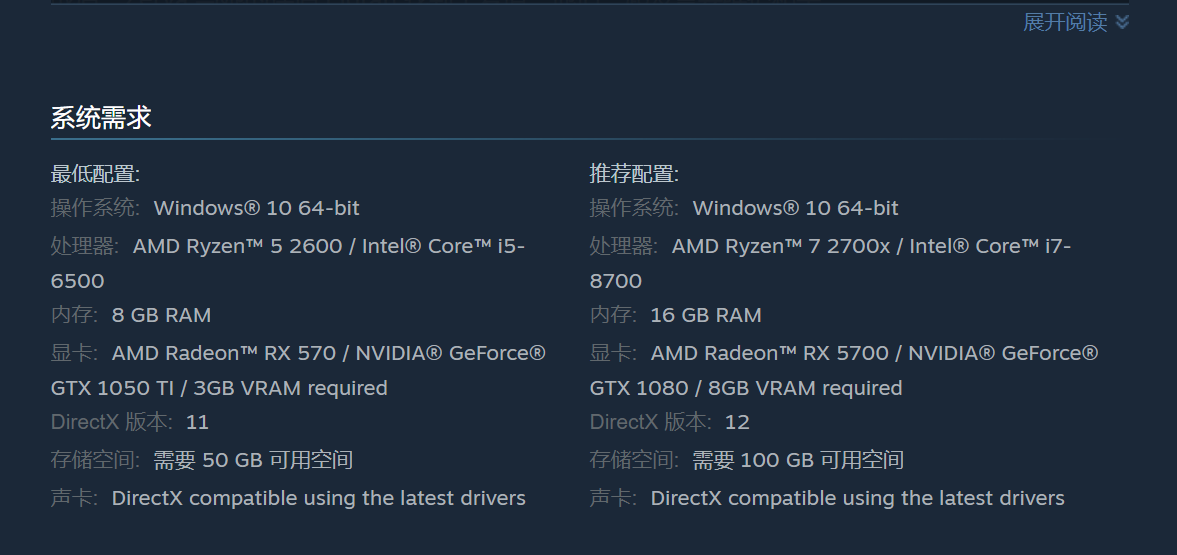Click the 8 GB RAM memory entry
Viewport: 1177px width, 555px height.
161,315
